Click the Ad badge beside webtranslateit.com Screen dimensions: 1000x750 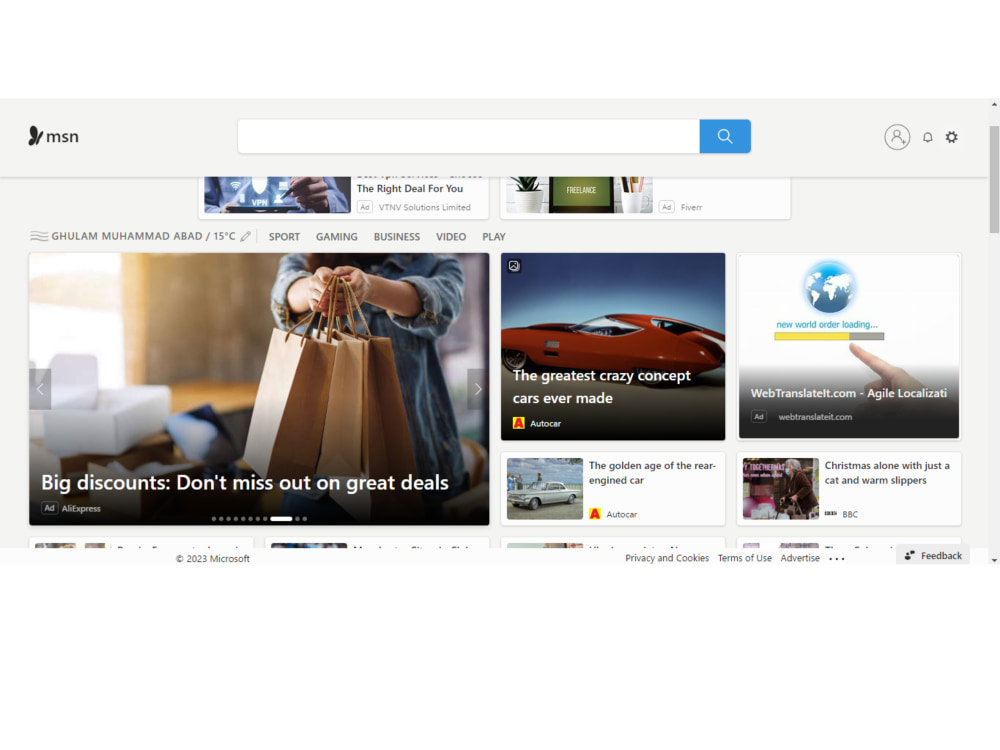(x=758, y=416)
